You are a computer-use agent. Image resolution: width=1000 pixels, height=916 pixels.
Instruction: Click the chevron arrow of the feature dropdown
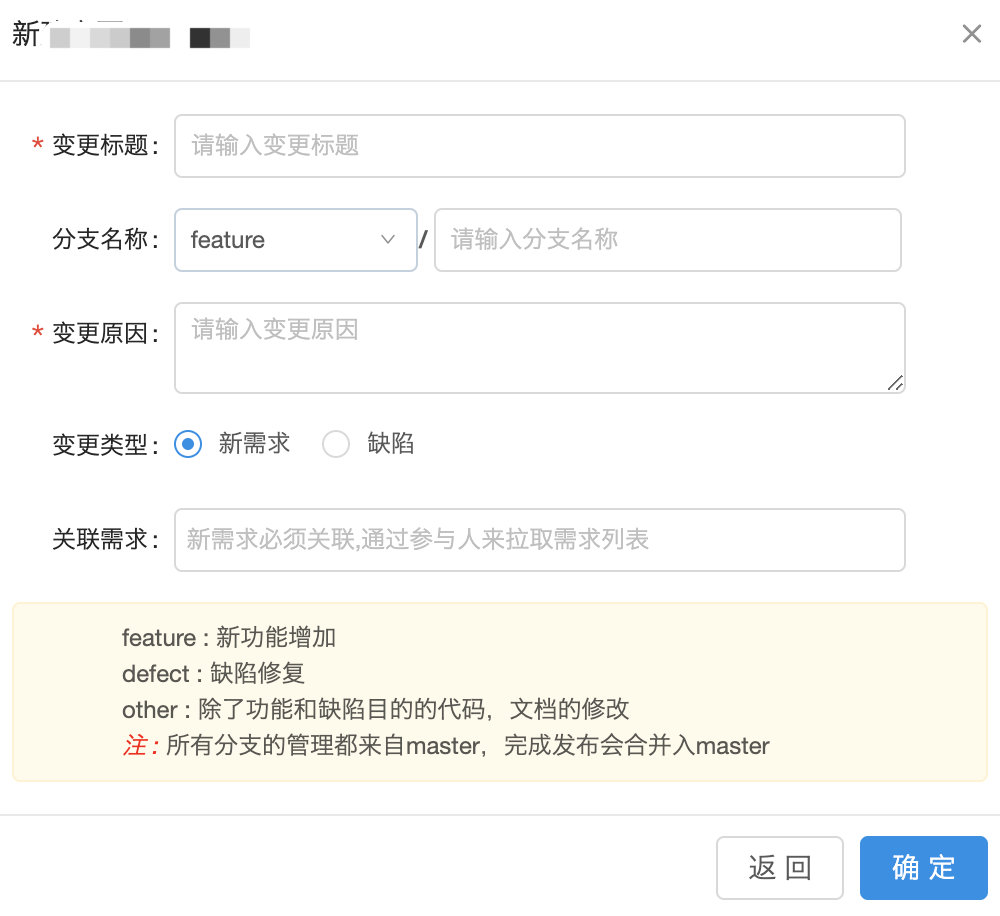click(389, 240)
